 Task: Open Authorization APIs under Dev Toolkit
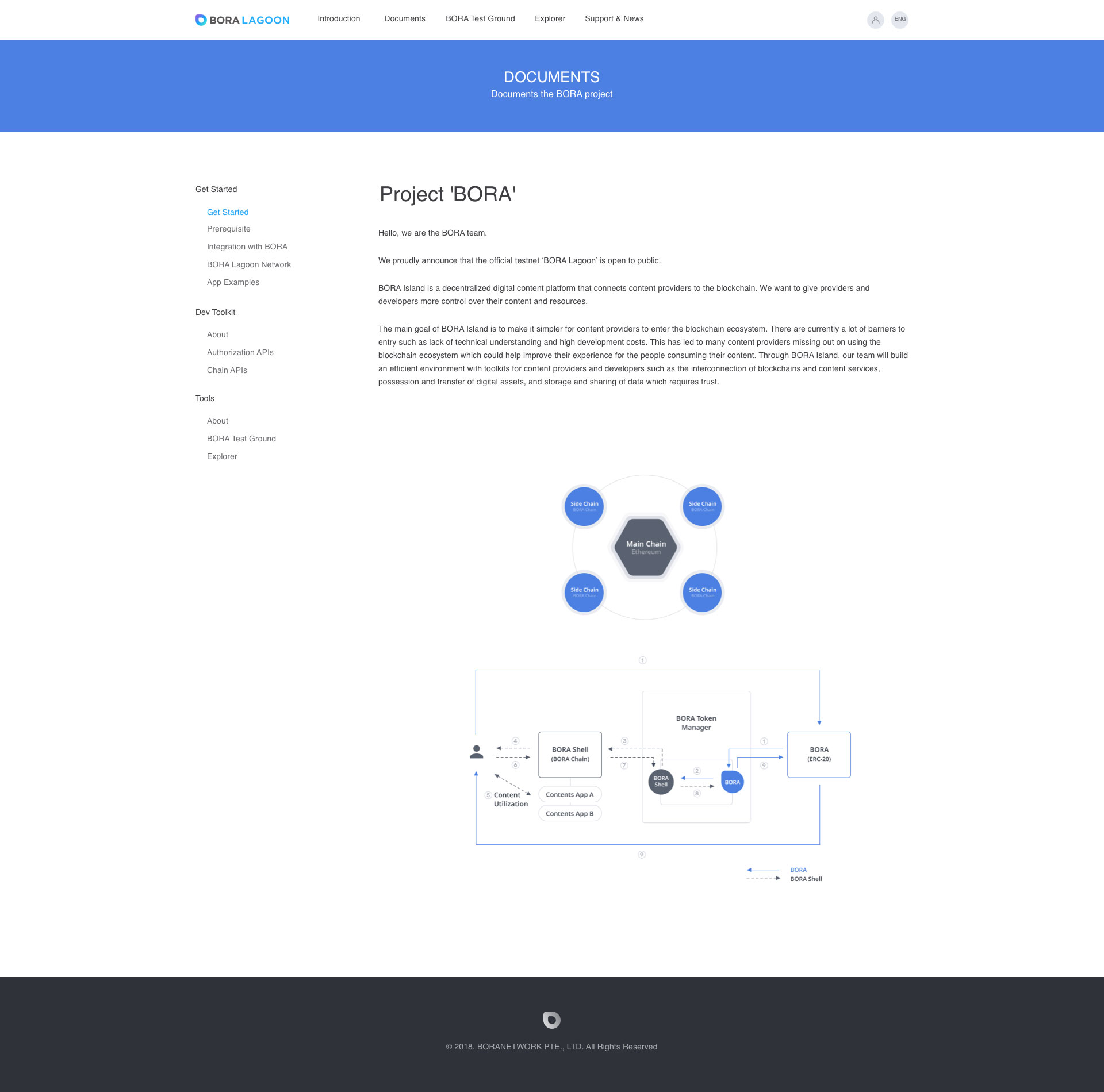(240, 352)
